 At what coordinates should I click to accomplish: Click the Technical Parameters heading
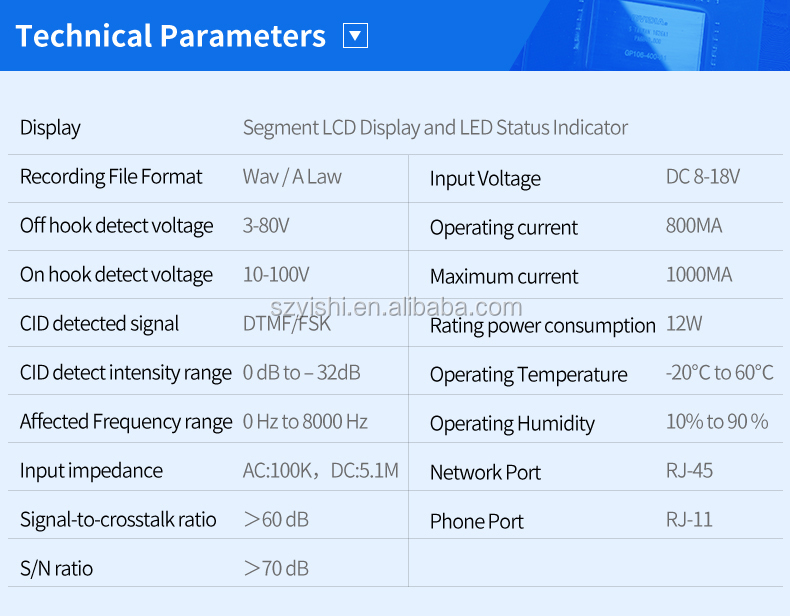(x=170, y=36)
